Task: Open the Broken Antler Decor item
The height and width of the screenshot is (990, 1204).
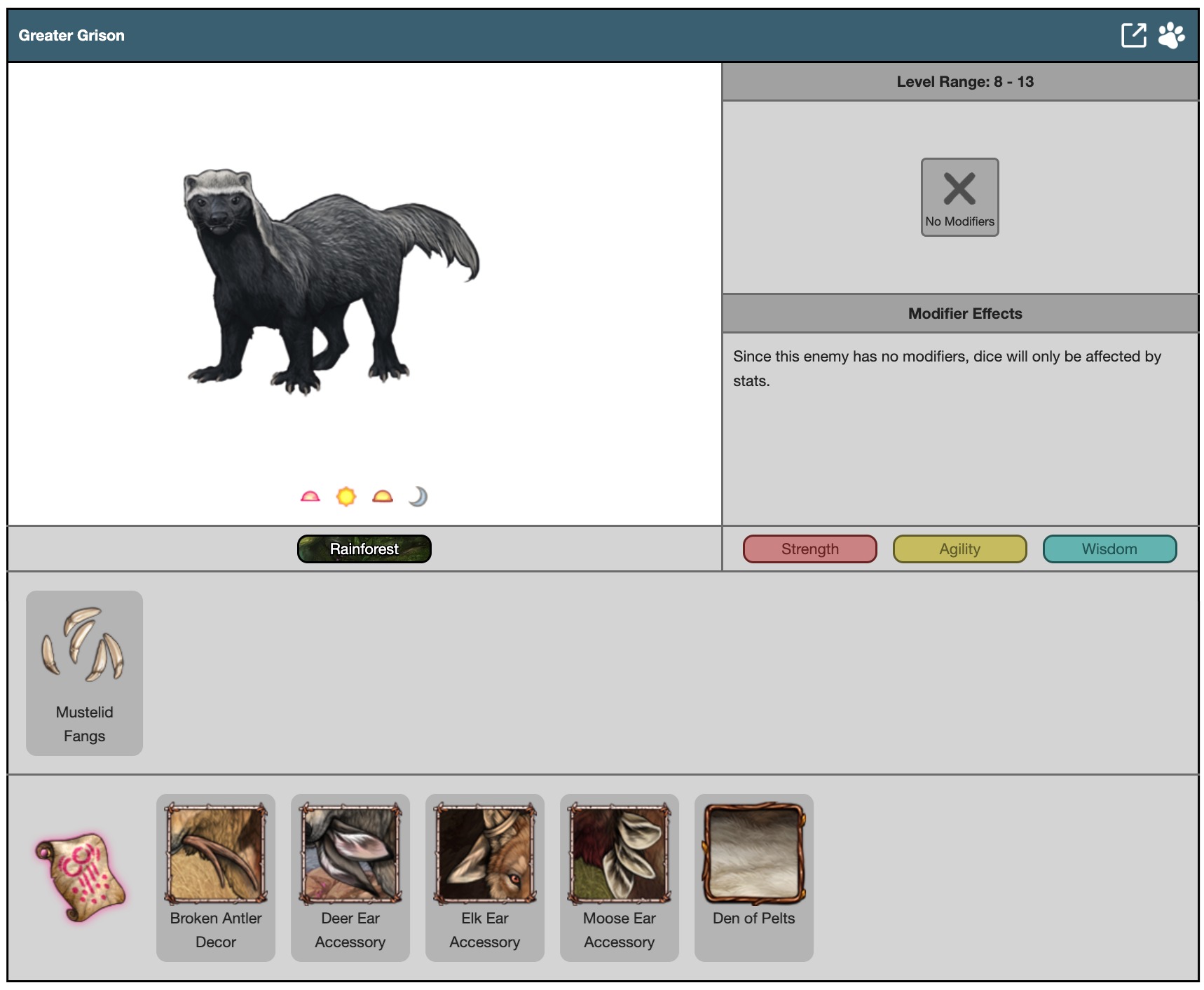Action: 216,876
